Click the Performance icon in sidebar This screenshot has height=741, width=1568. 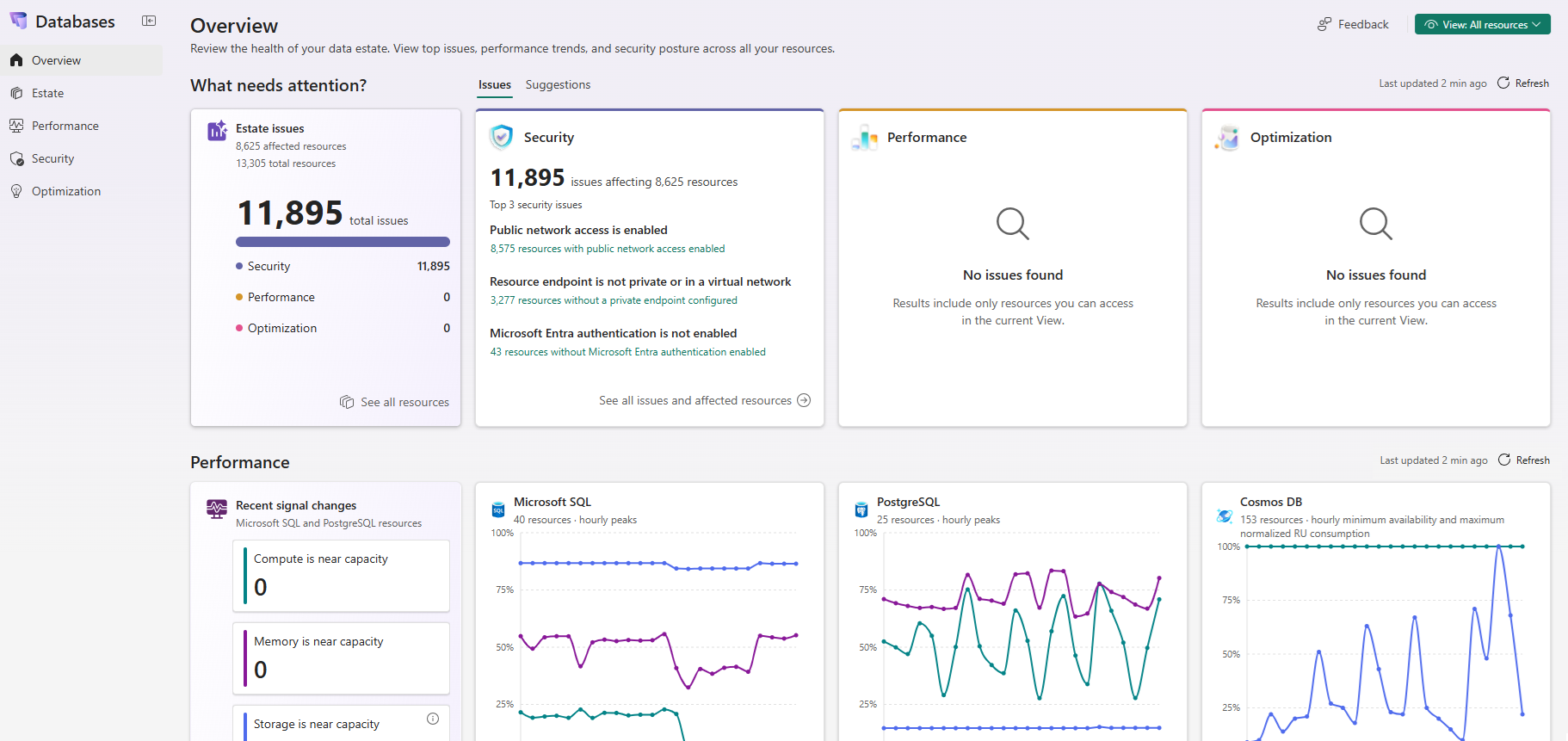click(x=16, y=126)
